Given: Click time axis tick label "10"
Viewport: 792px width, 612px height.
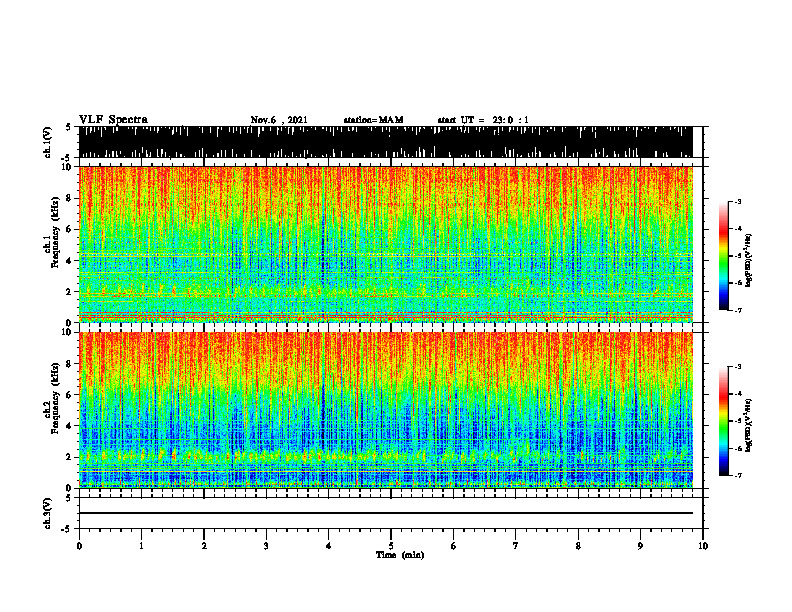Looking at the screenshot, I should [x=703, y=546].
